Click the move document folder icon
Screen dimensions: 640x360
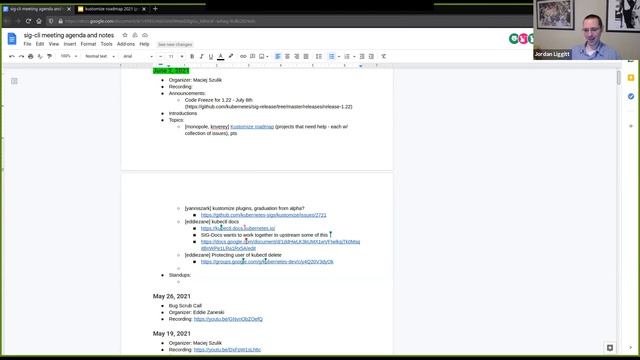point(135,35)
